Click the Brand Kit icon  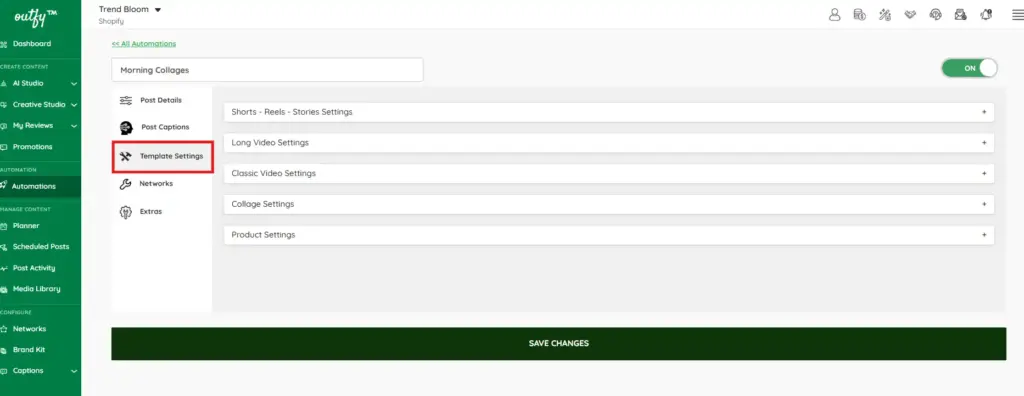click(4, 350)
